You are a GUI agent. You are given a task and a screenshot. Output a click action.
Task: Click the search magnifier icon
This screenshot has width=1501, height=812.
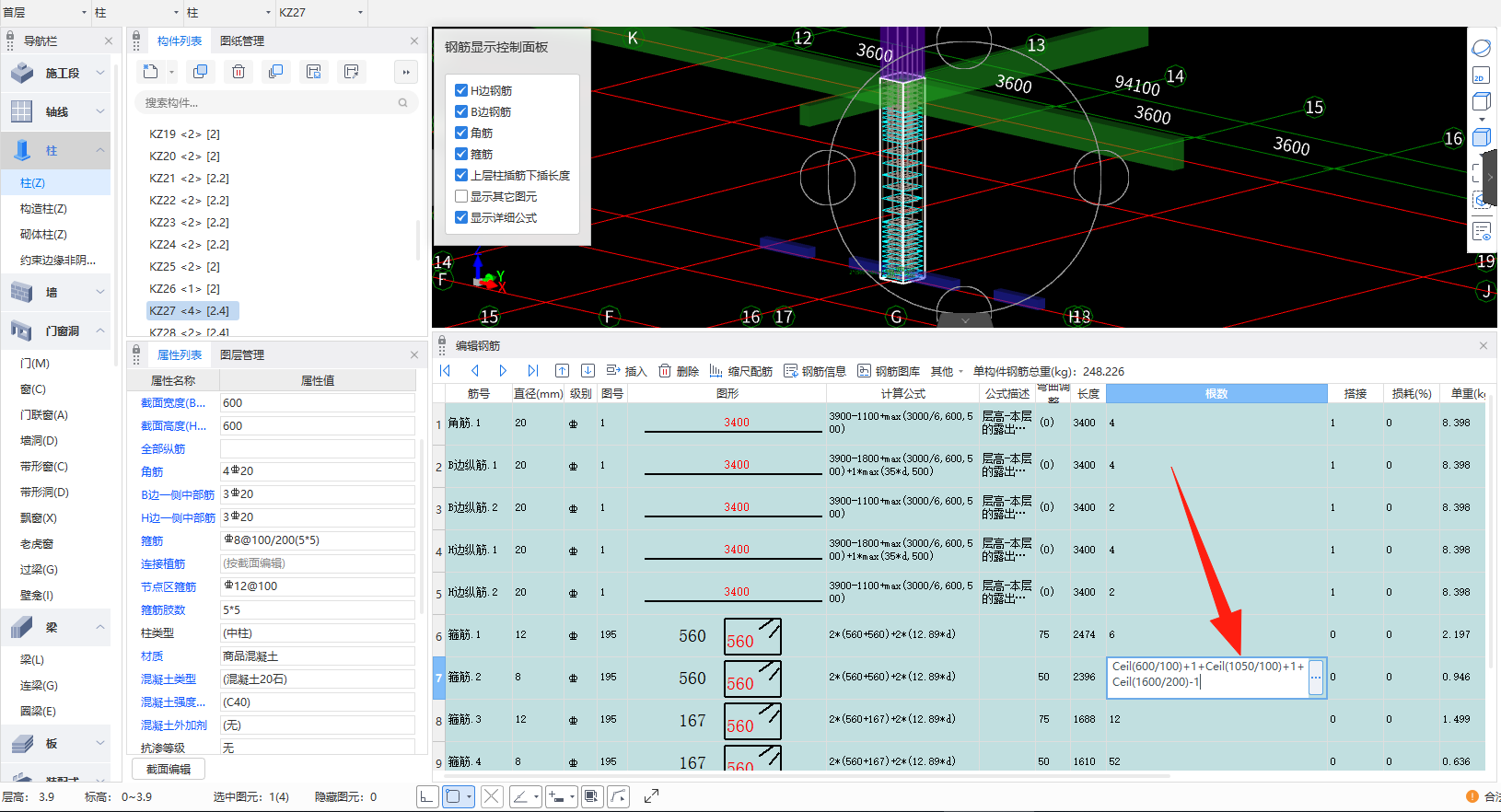pos(402,102)
